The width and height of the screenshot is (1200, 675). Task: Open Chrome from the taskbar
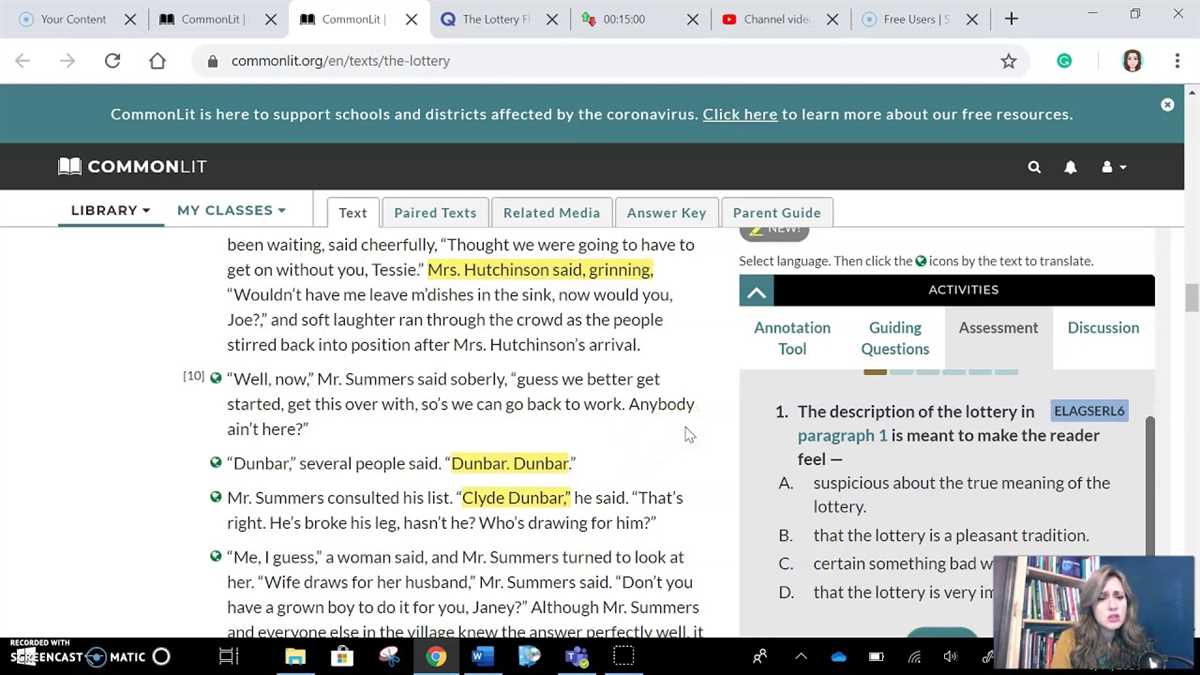[436, 657]
